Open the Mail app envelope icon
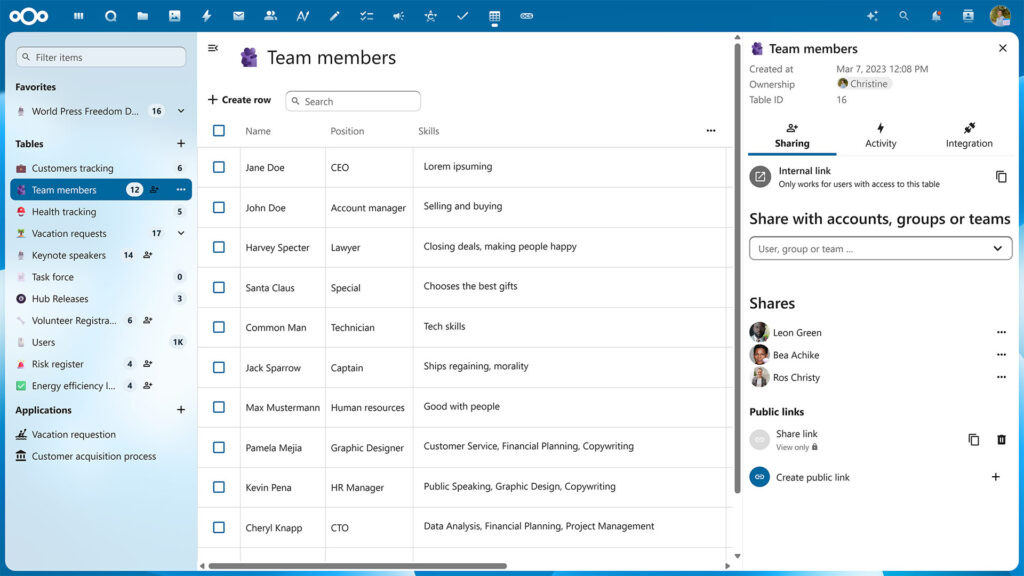Viewport: 1024px width, 576px height. 238,16
